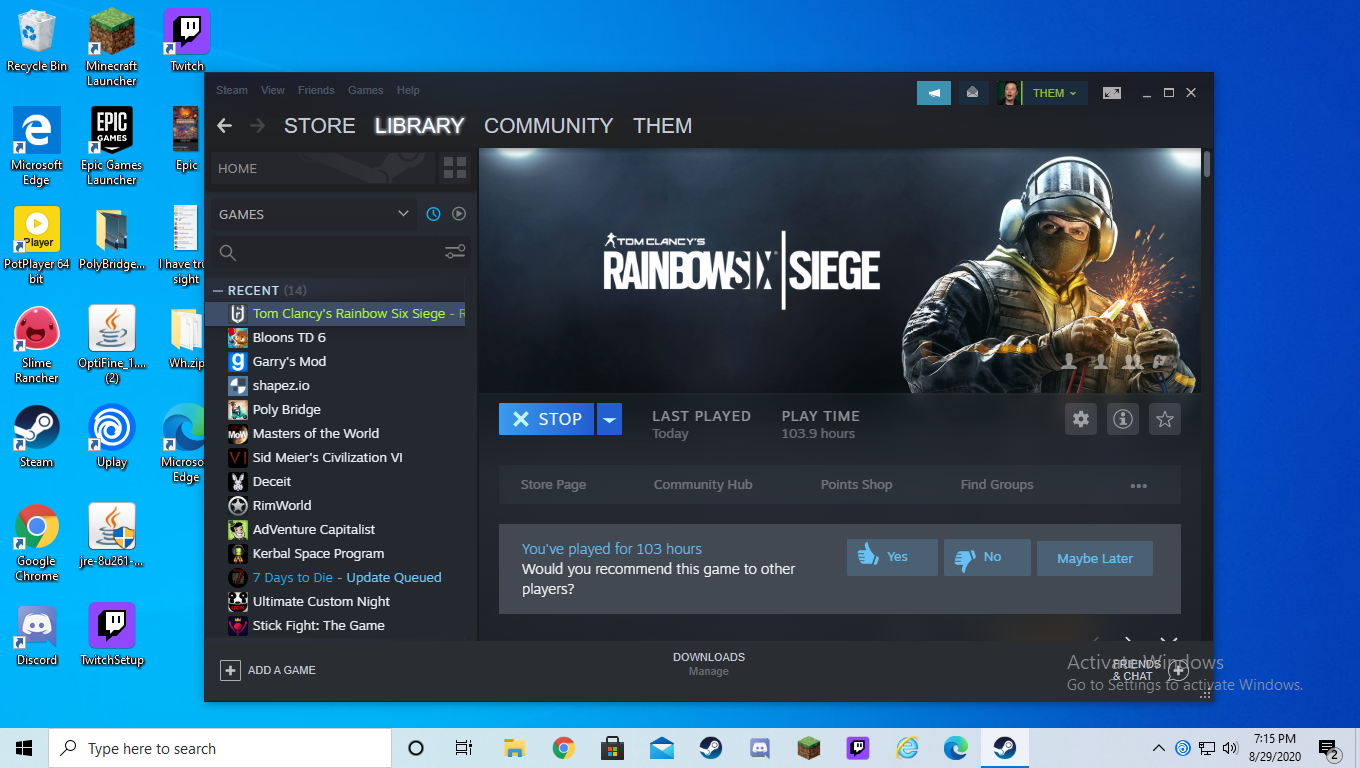
Task: Select the TwitchSetup desktop icon
Action: tap(112, 635)
